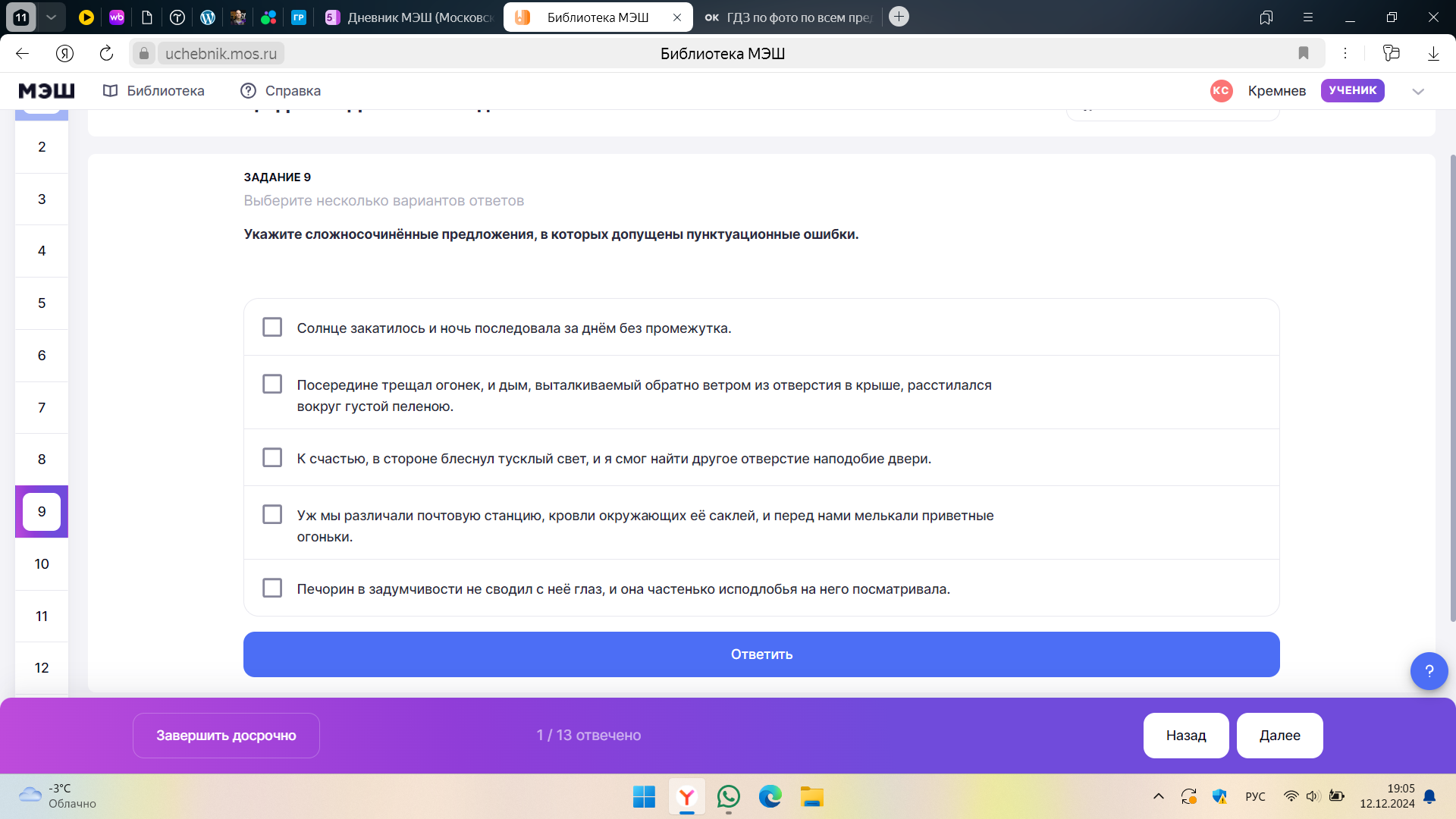Jump to task 2 in the sidebar

coord(42,147)
